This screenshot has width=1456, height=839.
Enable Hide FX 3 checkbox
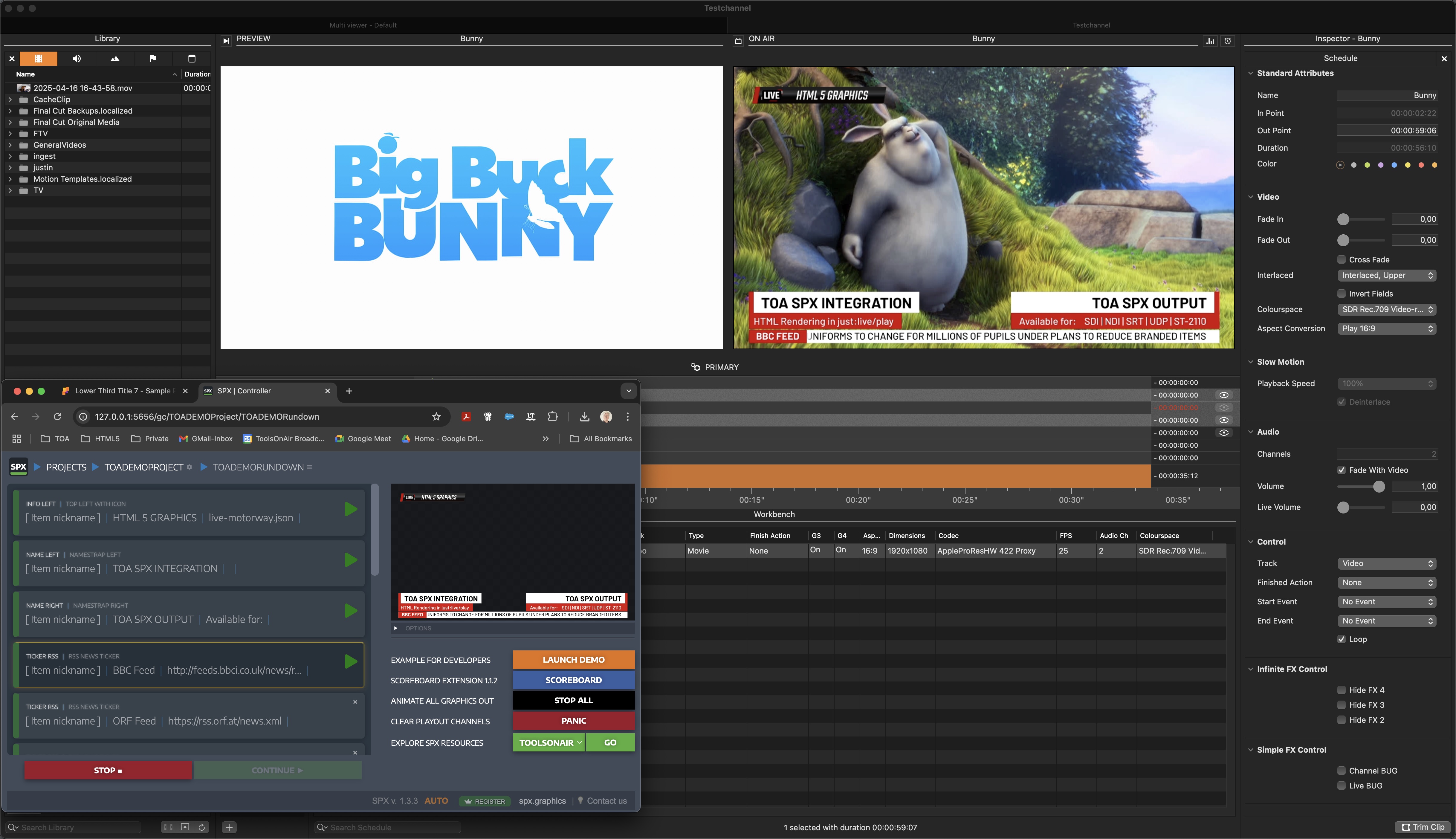(1341, 705)
